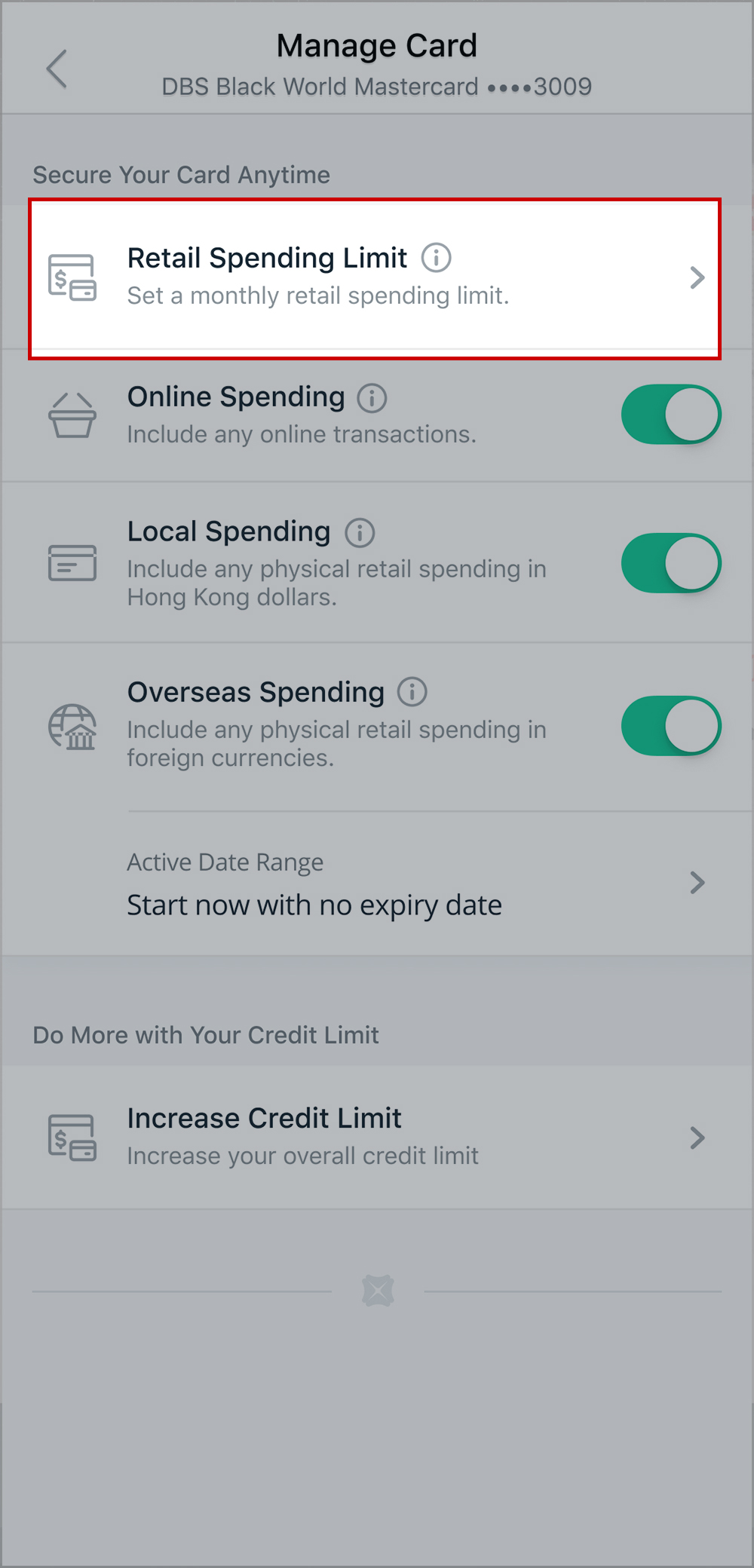754x1568 pixels.
Task: Toggle the Overseas Spending switch
Action: pos(670,726)
